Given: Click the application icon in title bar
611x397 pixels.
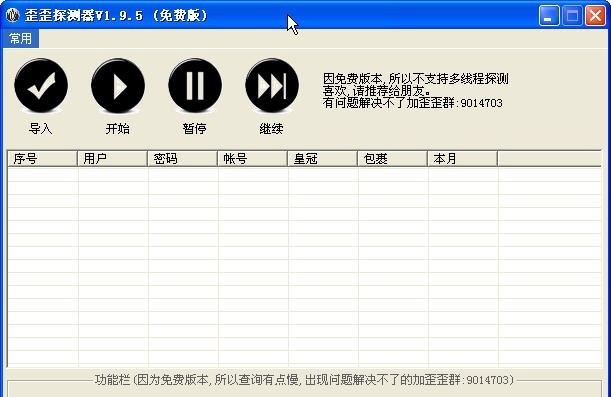Looking at the screenshot, I should pyautogui.click(x=13, y=15).
